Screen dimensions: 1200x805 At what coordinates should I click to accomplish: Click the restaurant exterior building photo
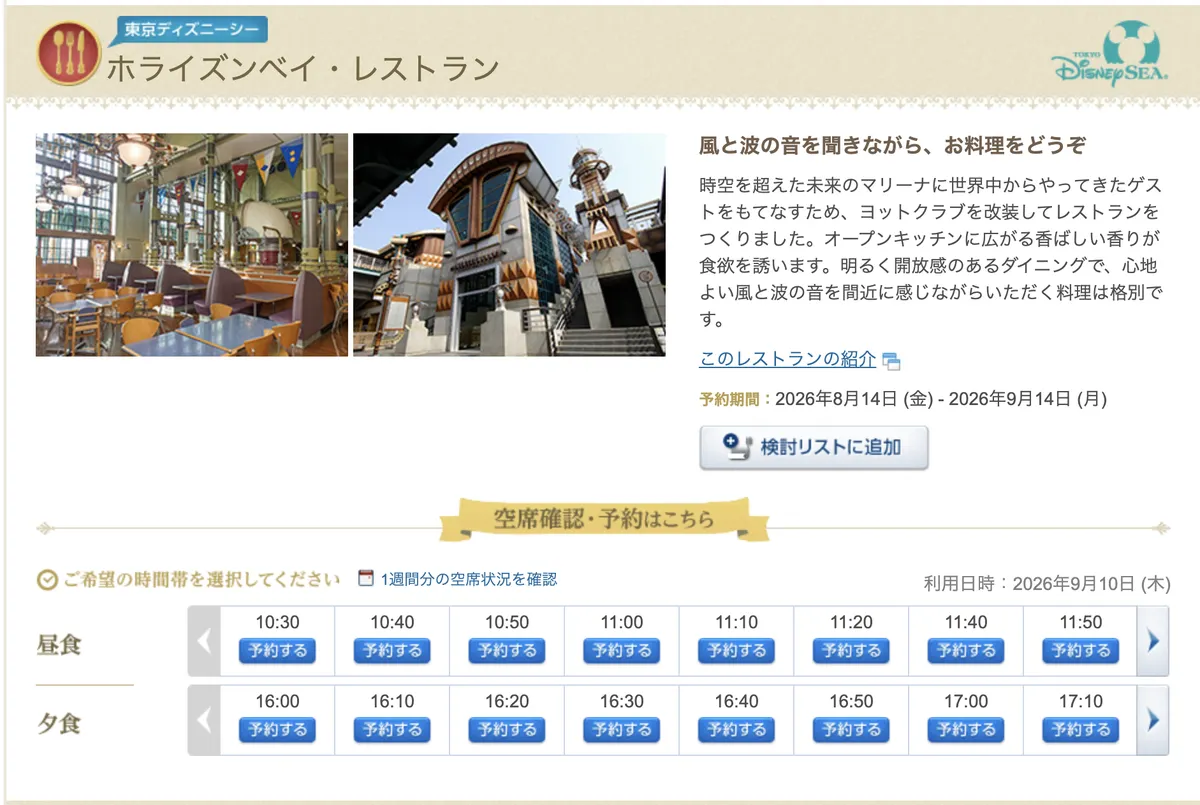509,245
